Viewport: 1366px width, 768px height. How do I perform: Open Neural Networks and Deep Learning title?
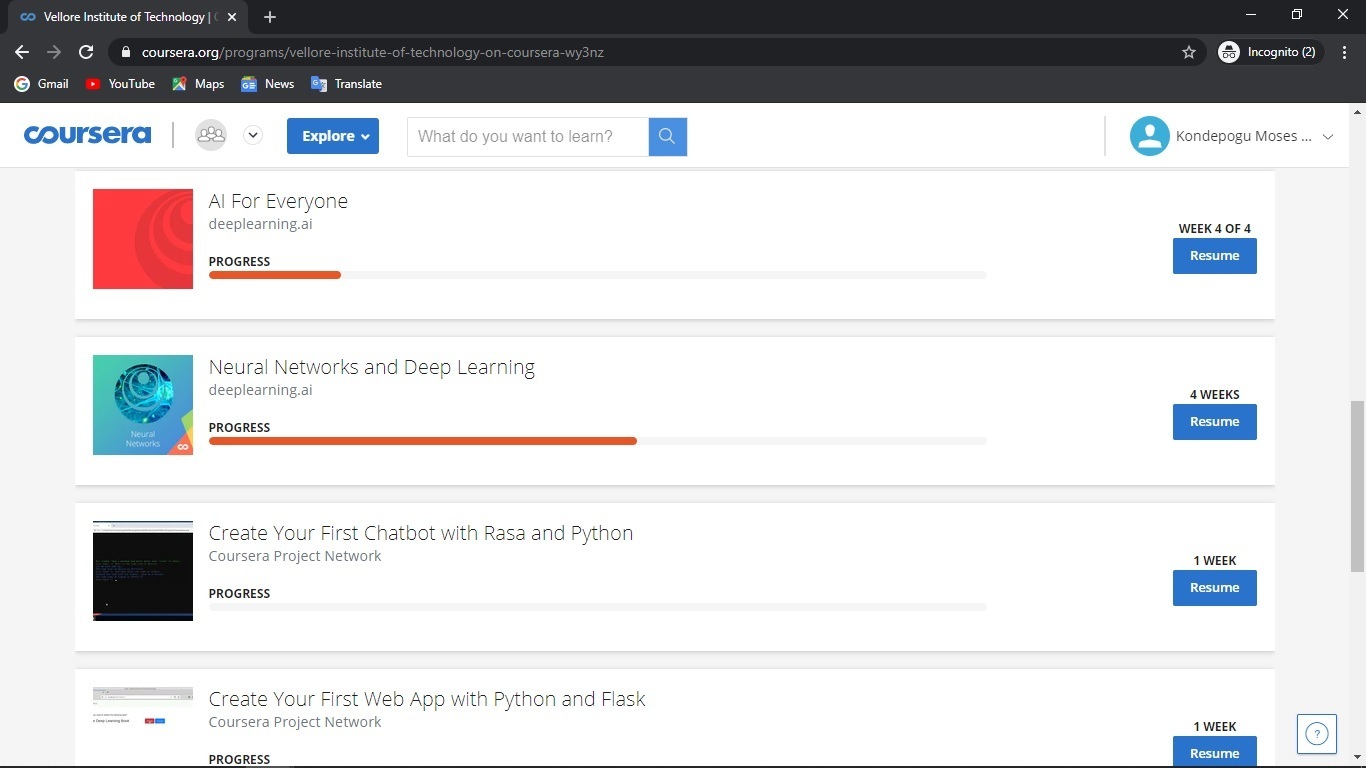click(372, 367)
